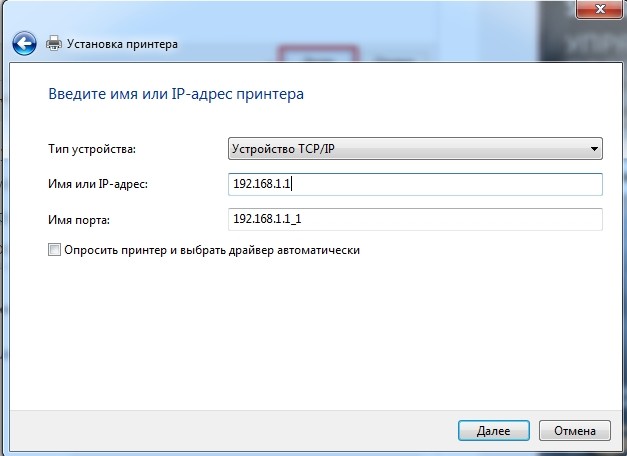This screenshot has width=627, height=456.
Task: Cancel setup via Отмена button
Action: coord(575,431)
